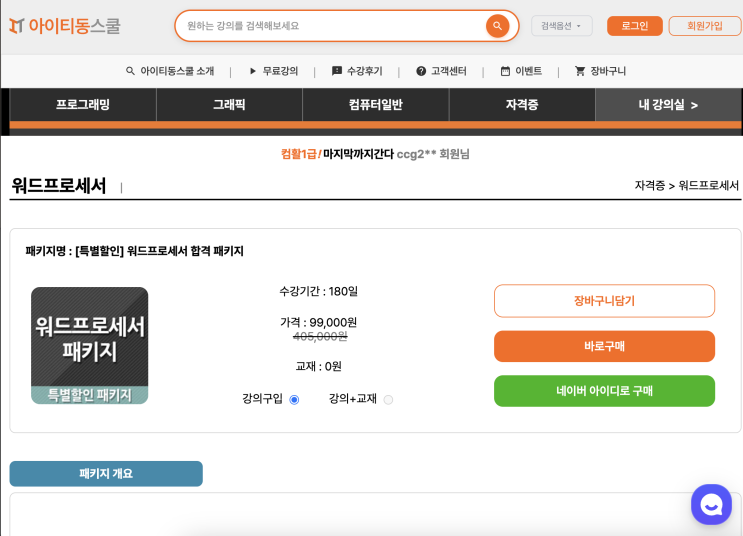Click the price text 가격 : 99,000원
The height and width of the screenshot is (536, 743).
coord(318,322)
